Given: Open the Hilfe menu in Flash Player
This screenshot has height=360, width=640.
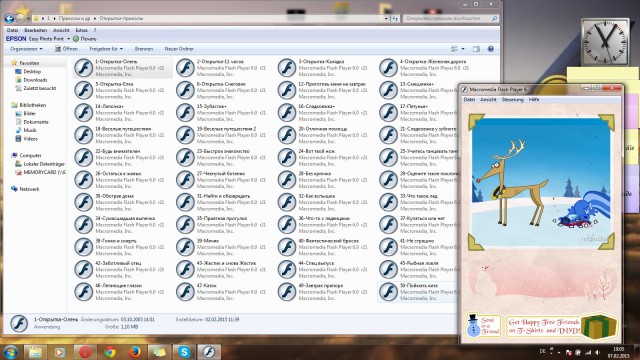Looking at the screenshot, I should click(534, 100).
